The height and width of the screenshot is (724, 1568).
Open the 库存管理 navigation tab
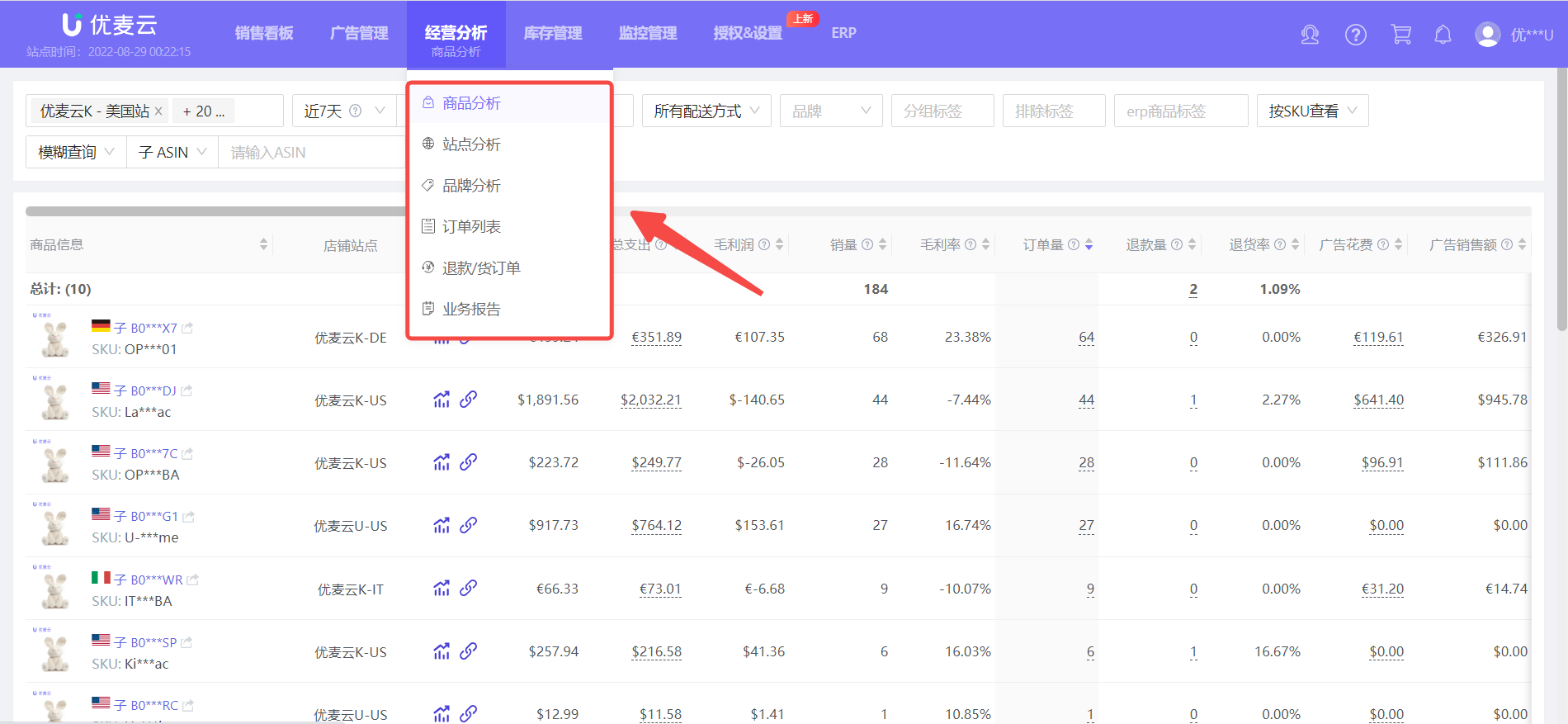[553, 33]
